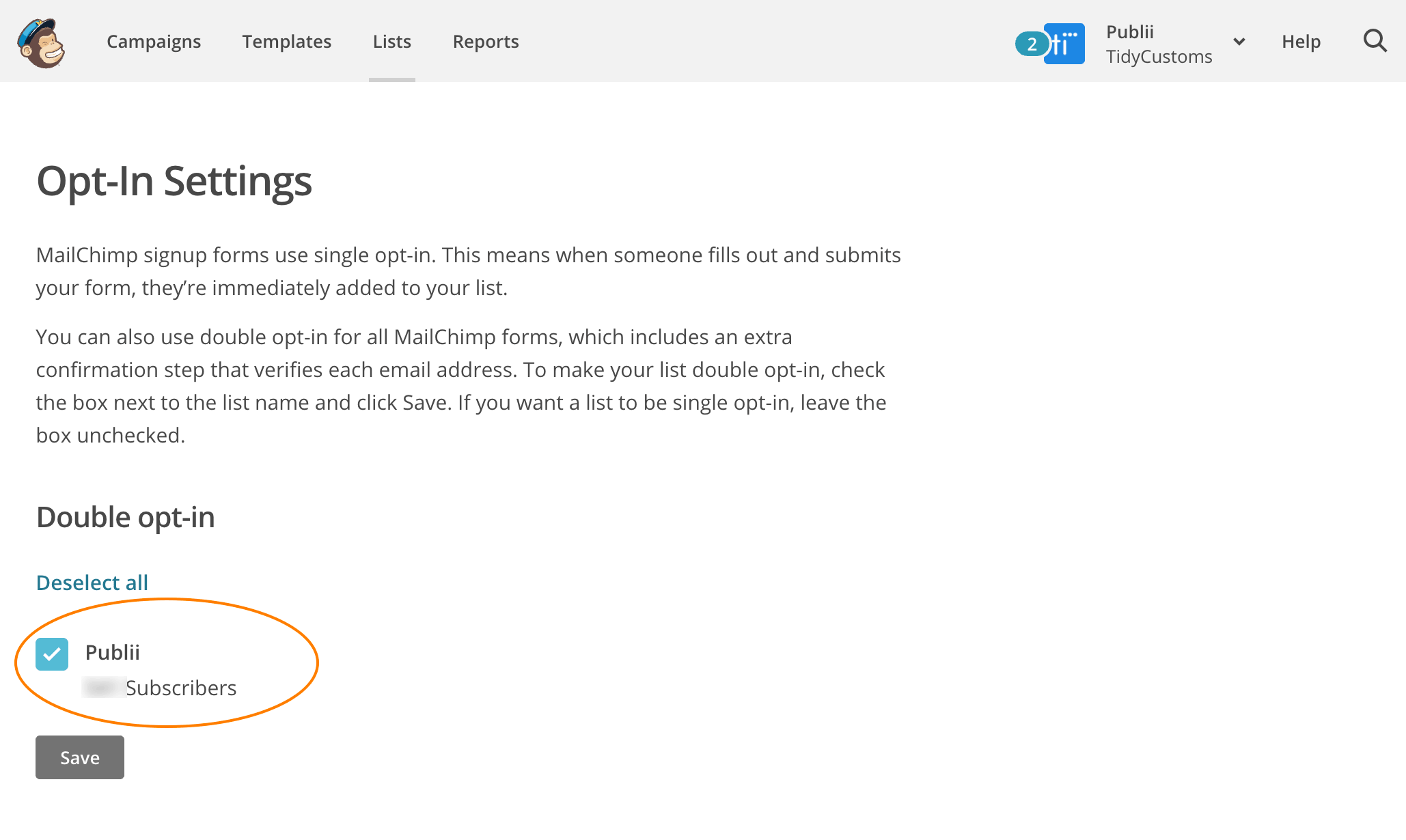Open the account menu via the Publii name

click(1130, 31)
